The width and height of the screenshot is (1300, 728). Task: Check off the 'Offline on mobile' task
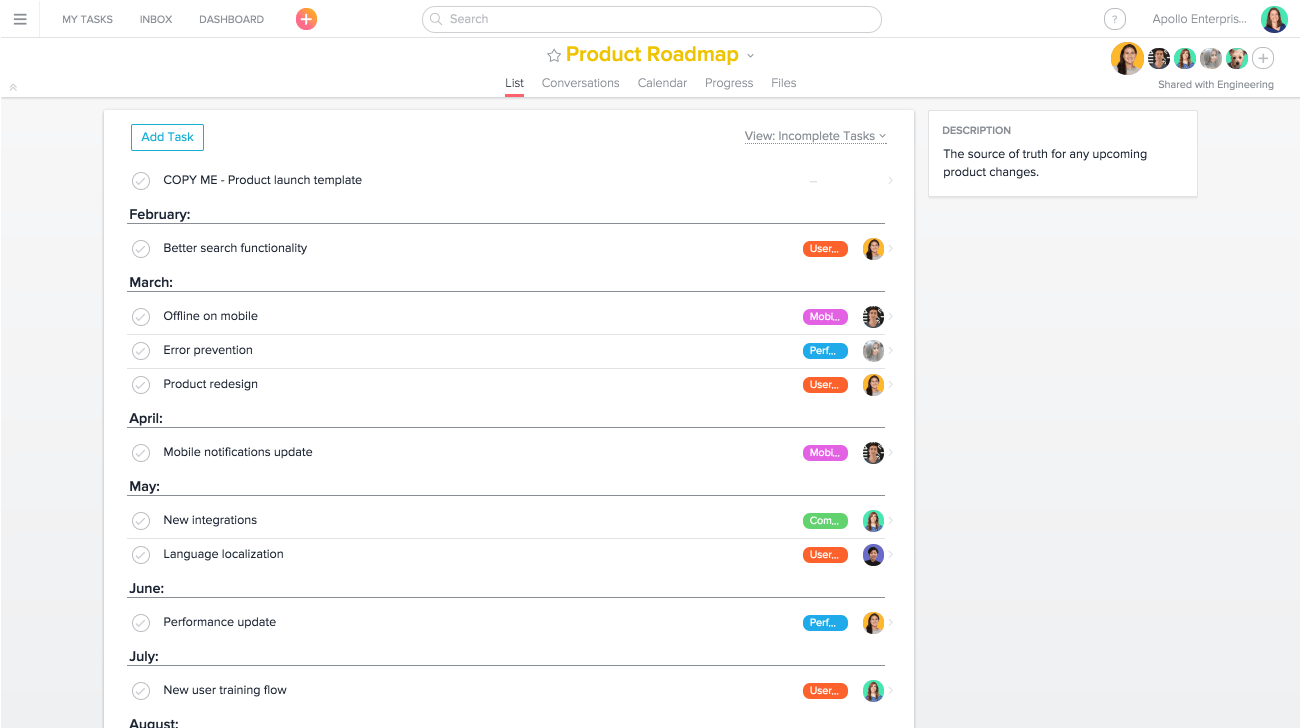pyautogui.click(x=140, y=316)
